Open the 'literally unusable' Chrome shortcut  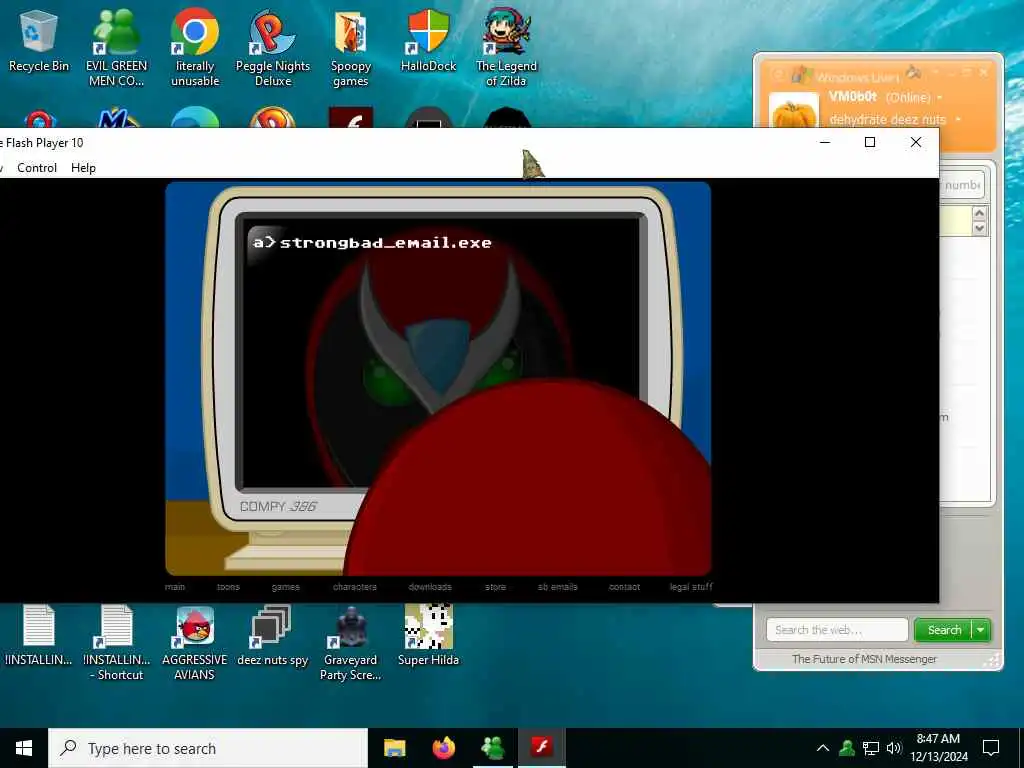(x=195, y=47)
